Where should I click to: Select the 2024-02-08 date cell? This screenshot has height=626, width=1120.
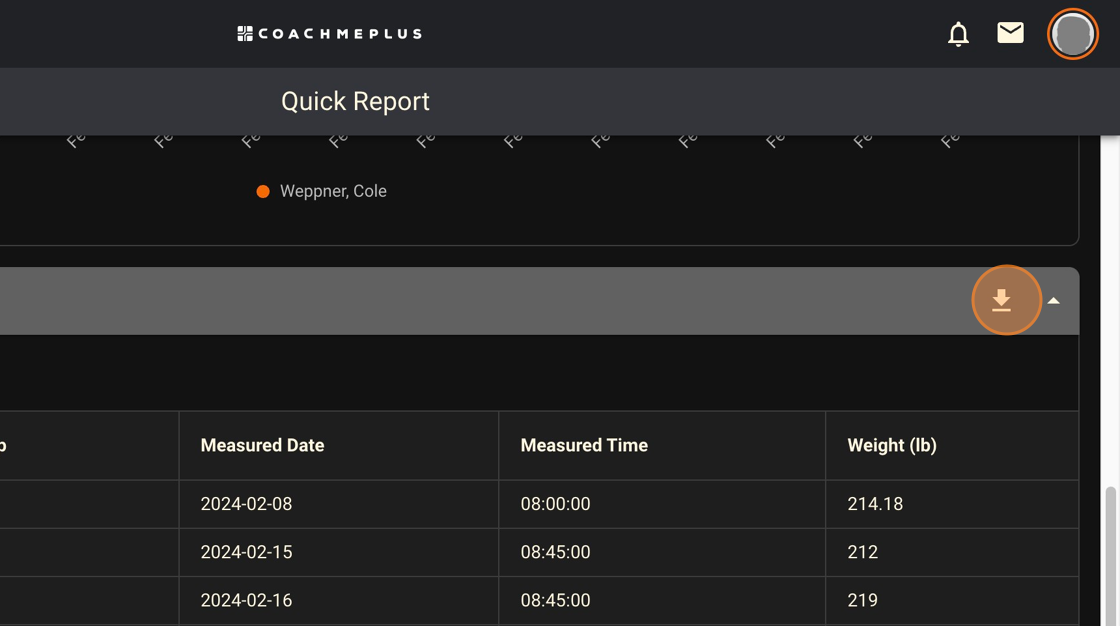tap(246, 504)
